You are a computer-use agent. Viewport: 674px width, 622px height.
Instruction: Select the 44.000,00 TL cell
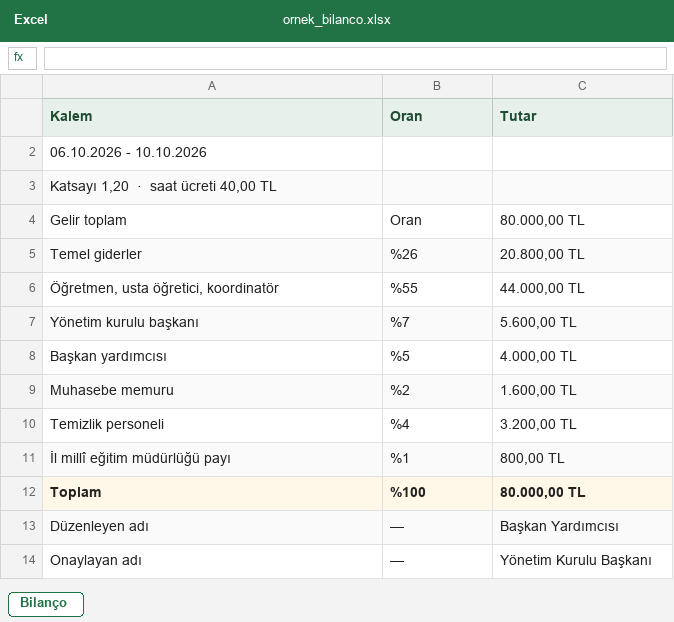coord(582,289)
